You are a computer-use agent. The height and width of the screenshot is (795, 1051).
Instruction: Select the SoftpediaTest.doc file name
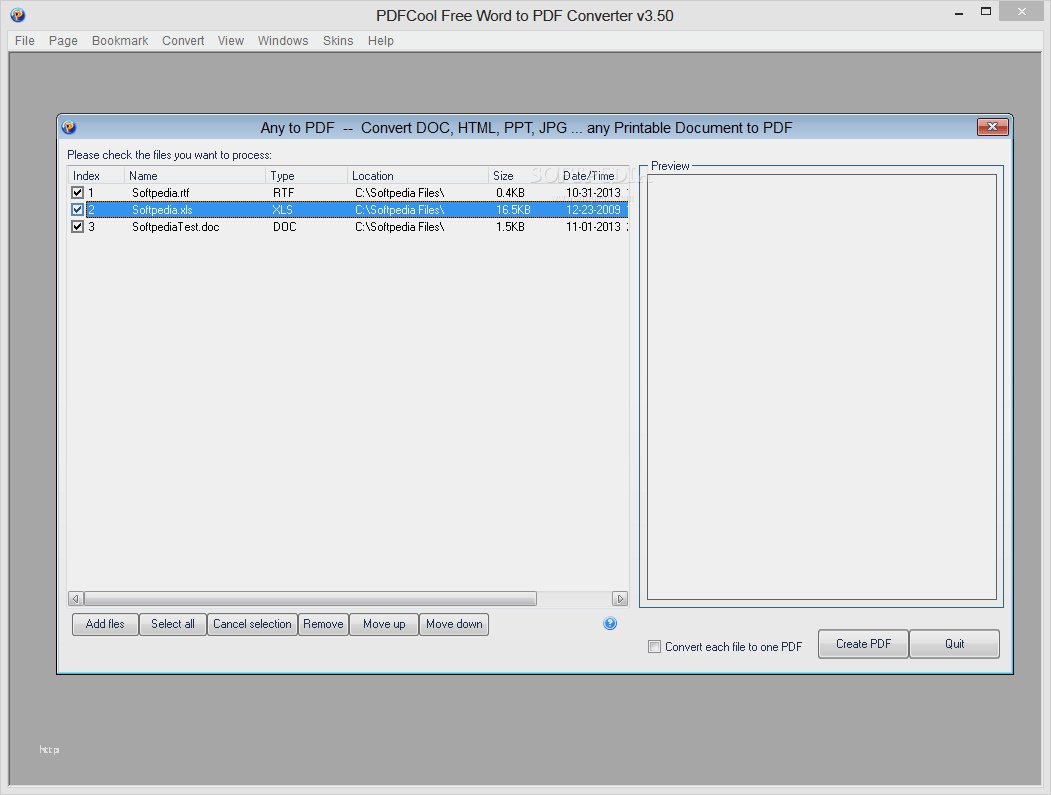tap(176, 227)
